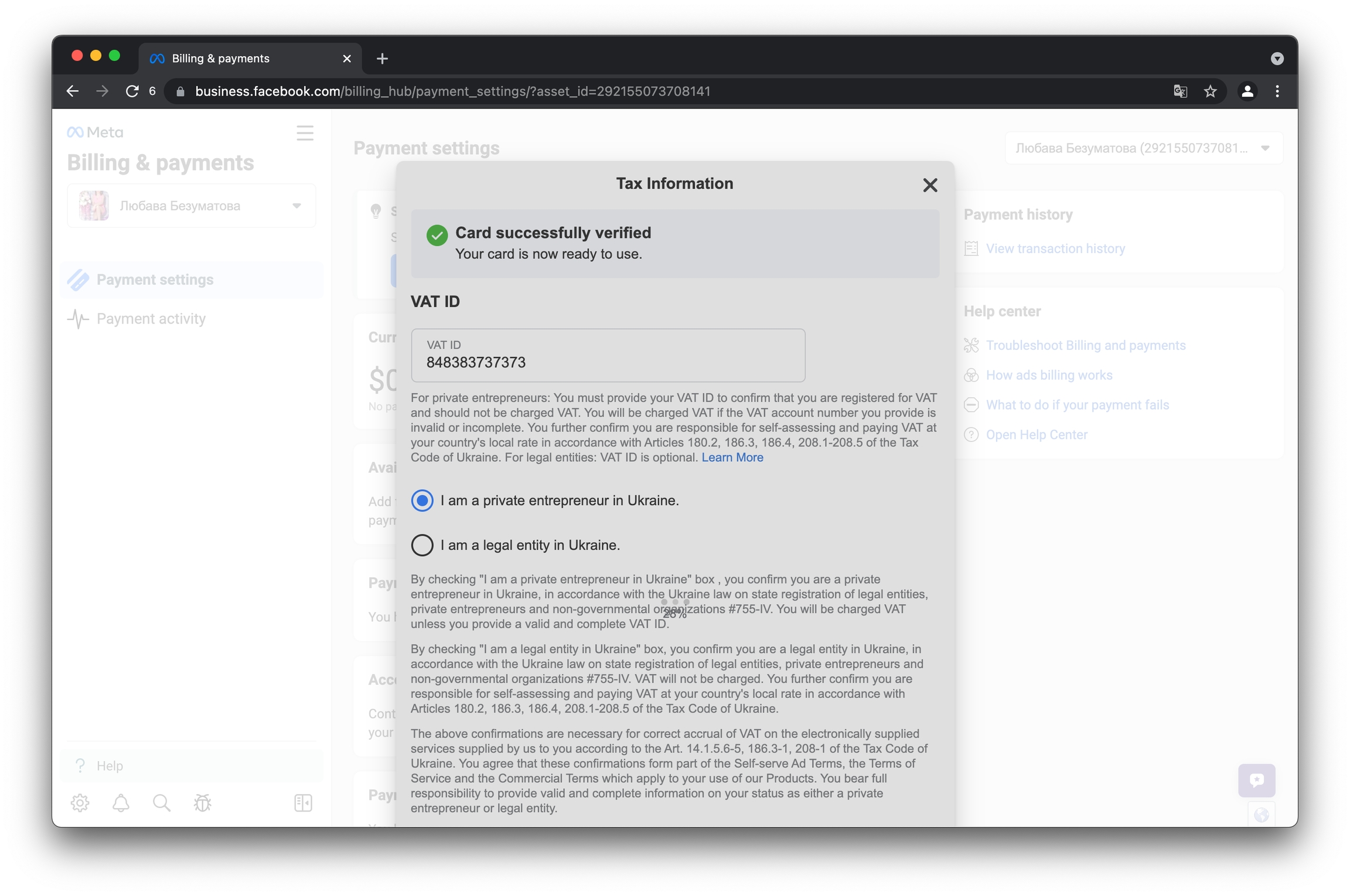Viewport: 1350px width, 896px height.
Task: Open notifications bell icon
Action: tap(121, 803)
